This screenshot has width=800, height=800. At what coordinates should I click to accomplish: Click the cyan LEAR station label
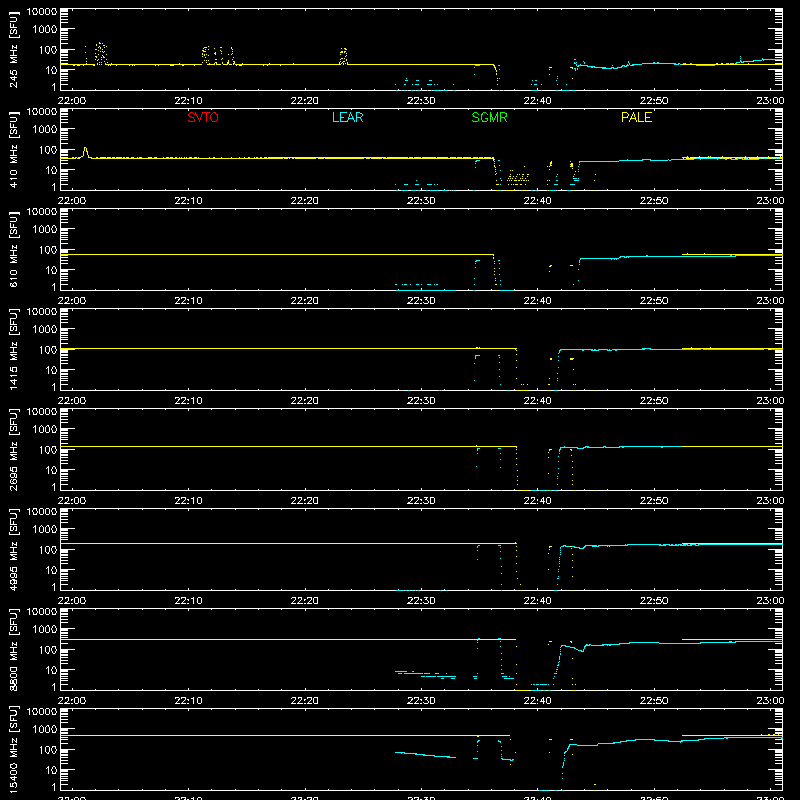[x=347, y=117]
